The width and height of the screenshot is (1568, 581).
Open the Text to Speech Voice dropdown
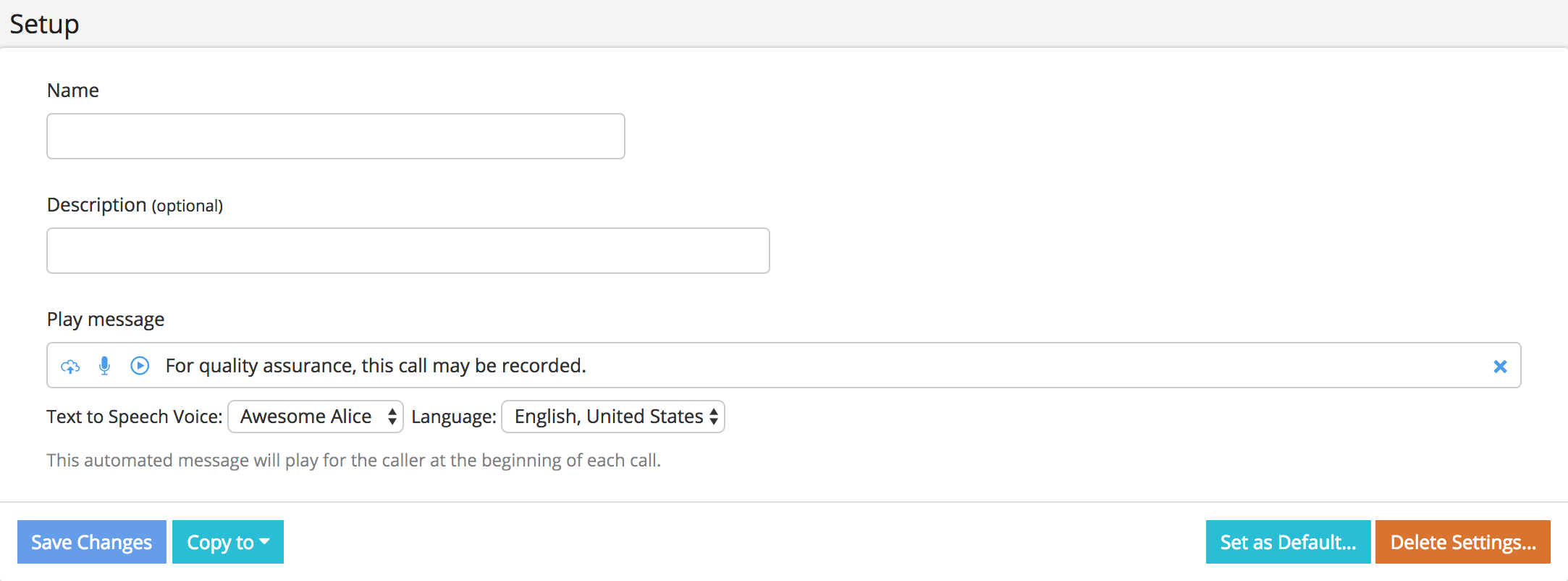click(x=316, y=417)
